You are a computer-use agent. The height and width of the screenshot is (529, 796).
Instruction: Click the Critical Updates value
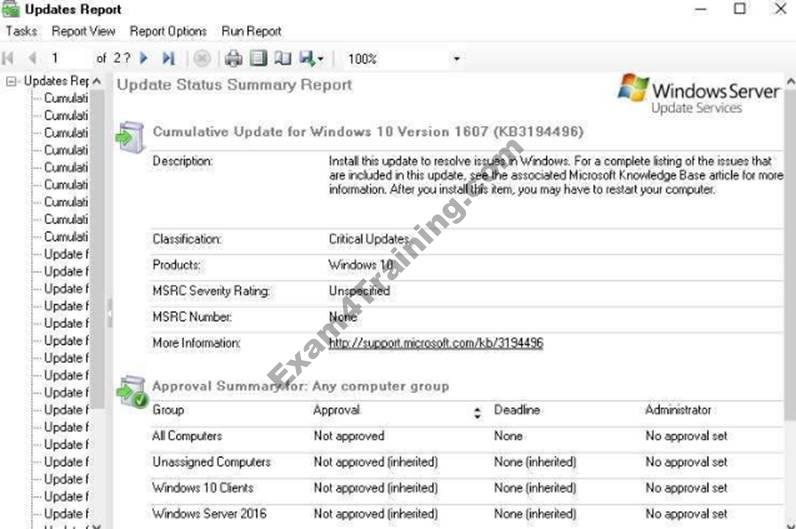click(x=369, y=239)
